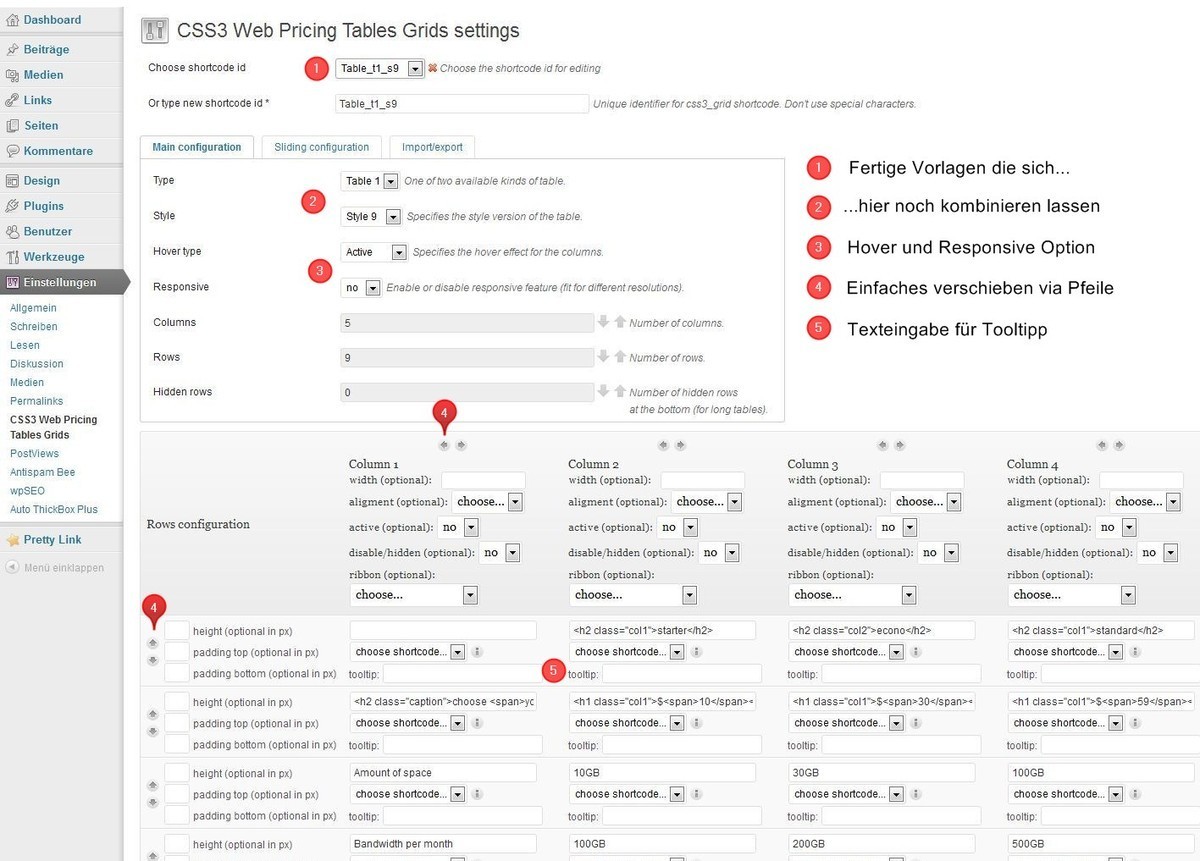Screen dimensions: 1200x861
Task: Click the Dashboard house icon in sidebar
Action: (12, 20)
